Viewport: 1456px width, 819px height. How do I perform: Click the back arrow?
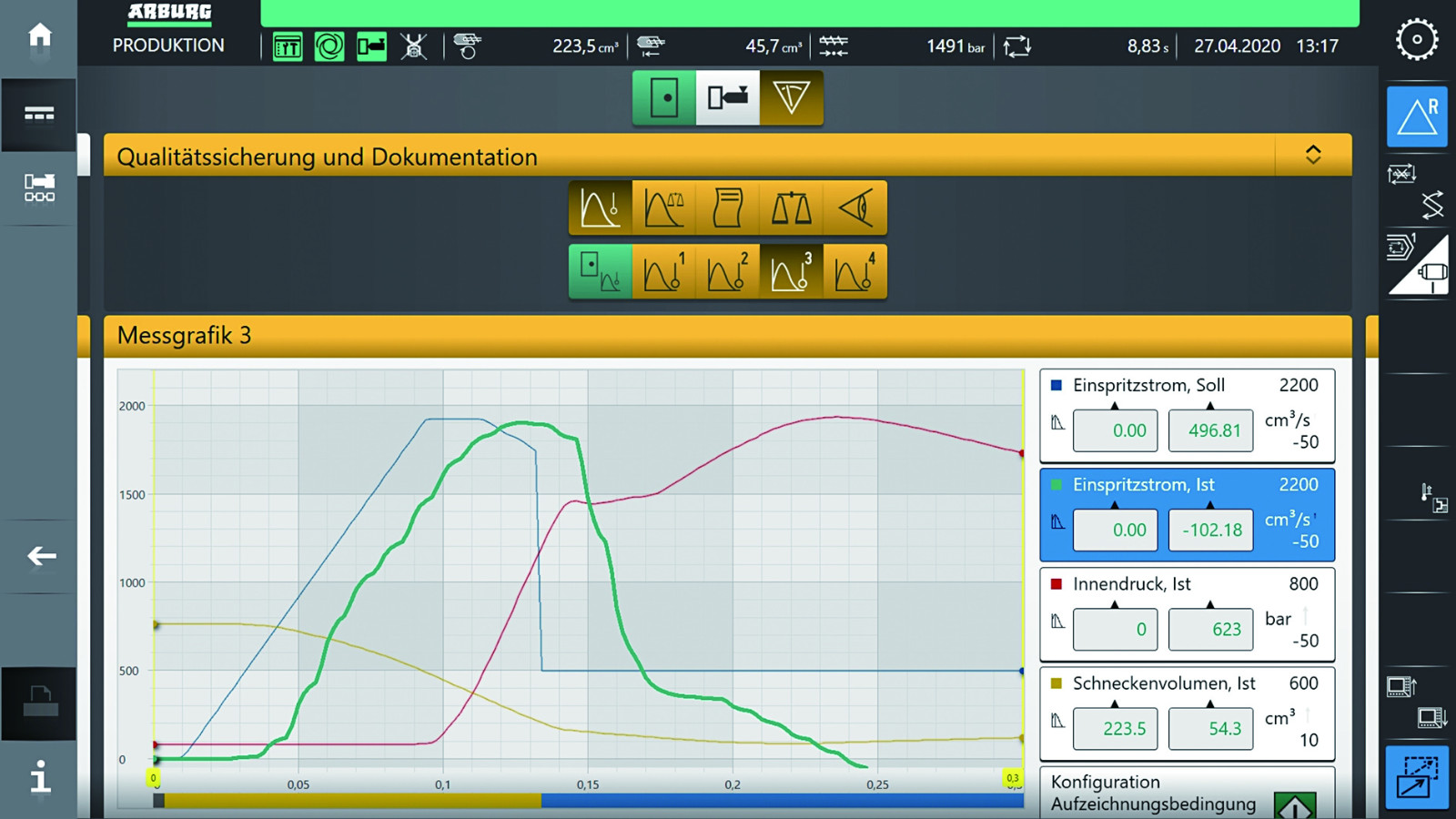tap(41, 555)
